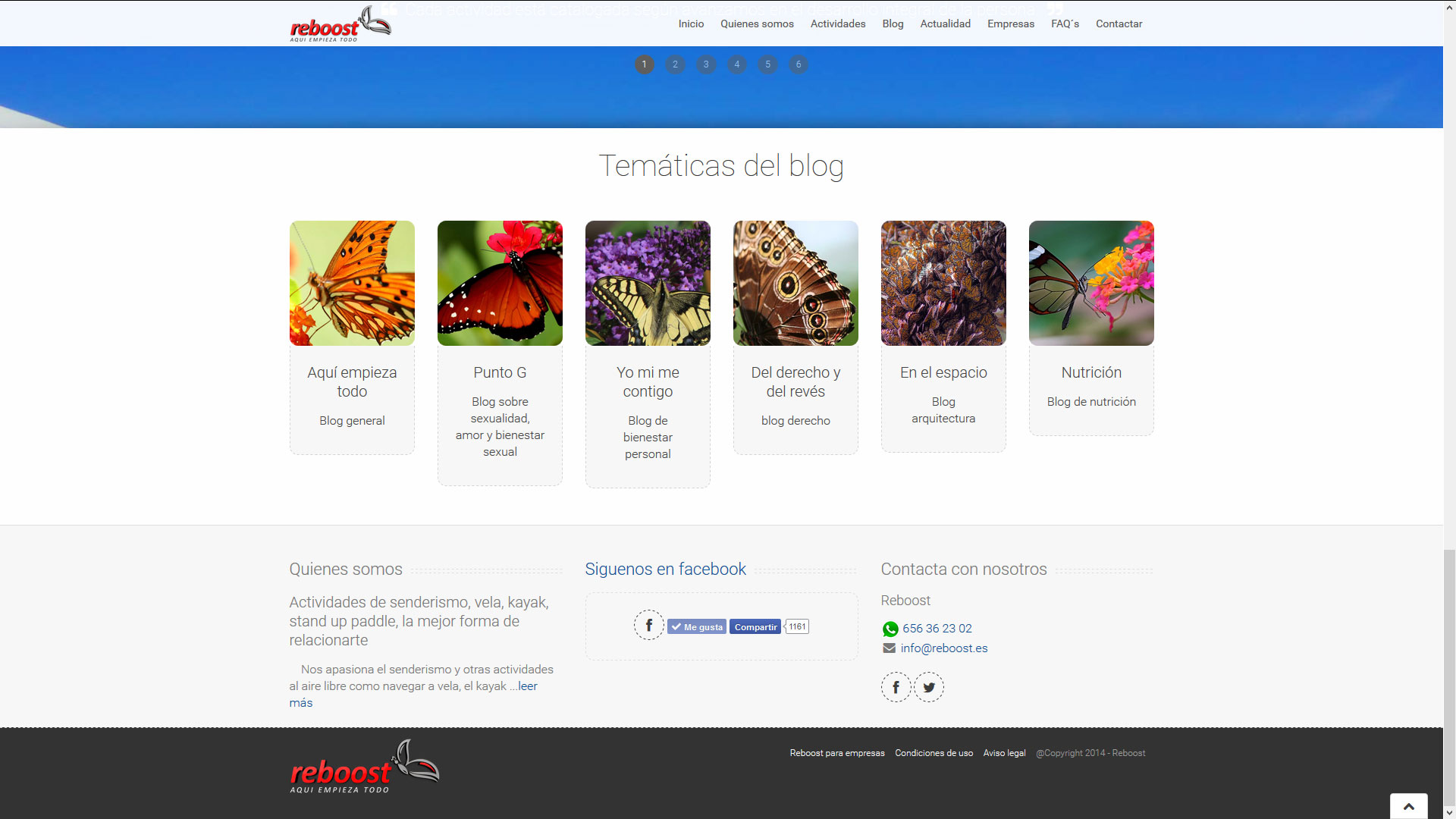This screenshot has height=819, width=1456.
Task: Click the scroll-to-top arrow button
Action: (1408, 806)
